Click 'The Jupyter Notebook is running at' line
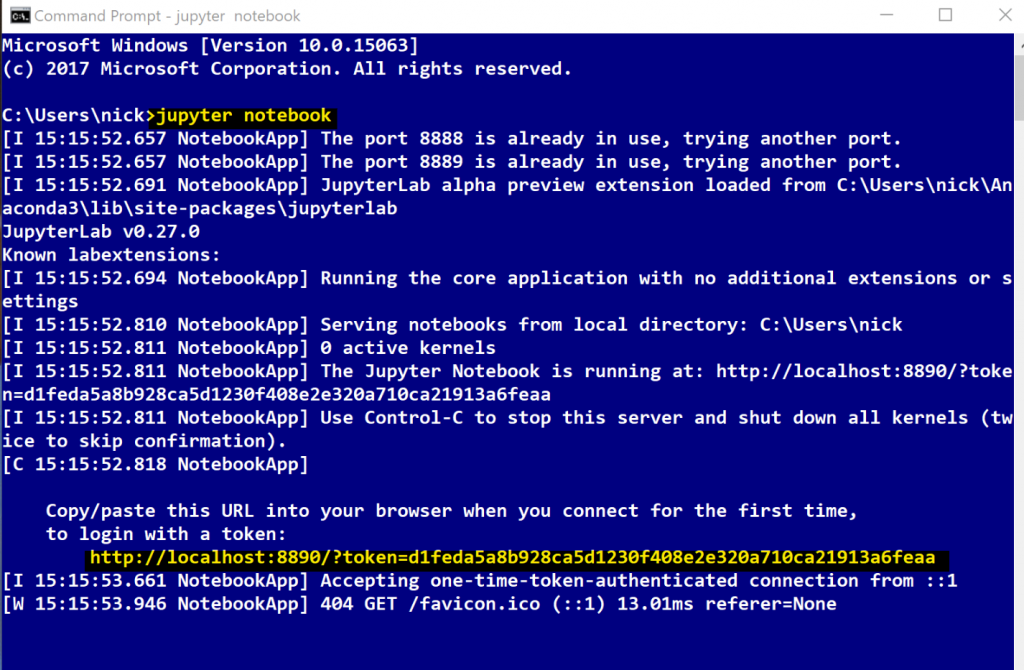 507,372
